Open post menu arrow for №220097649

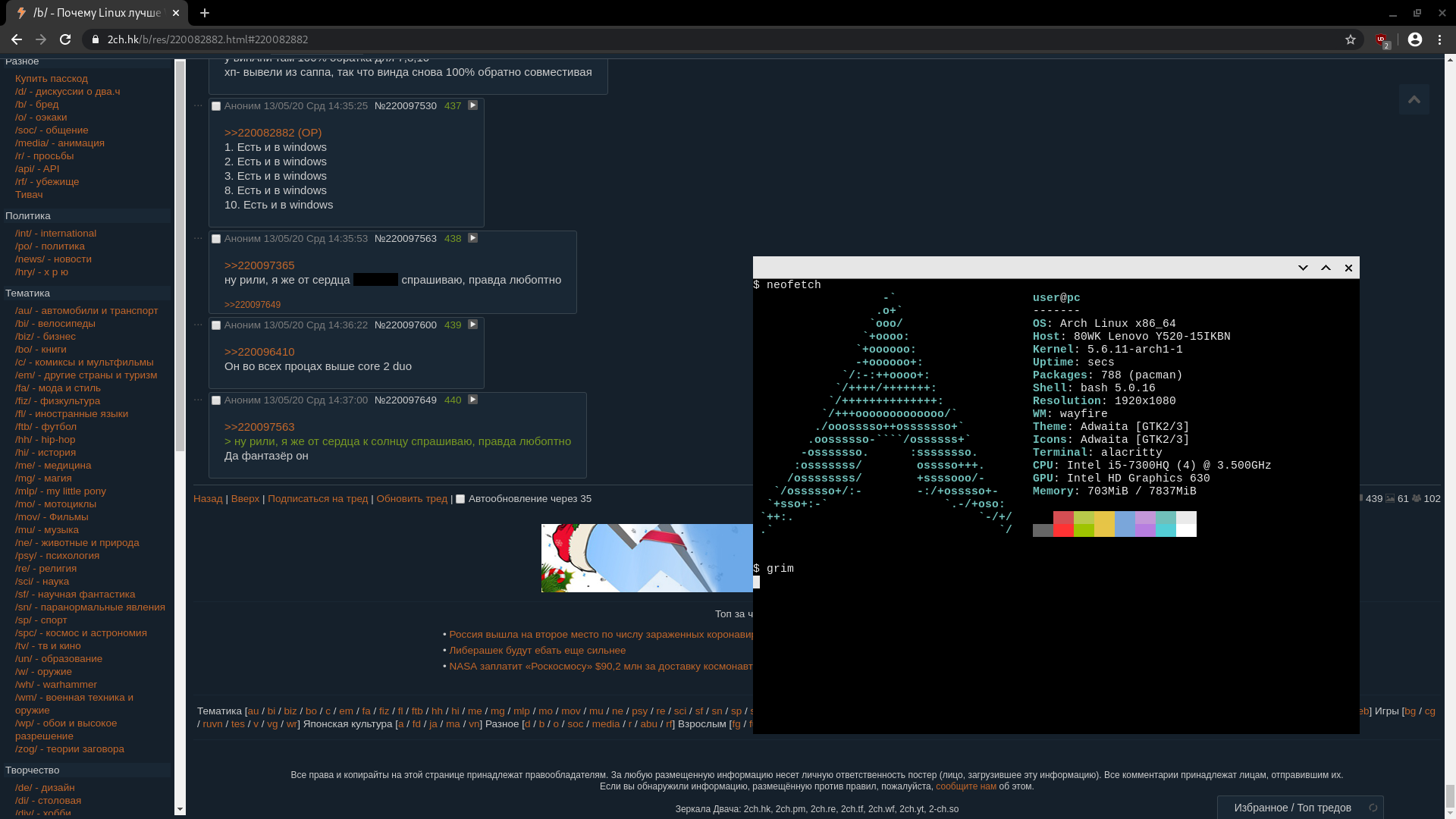pos(472,400)
